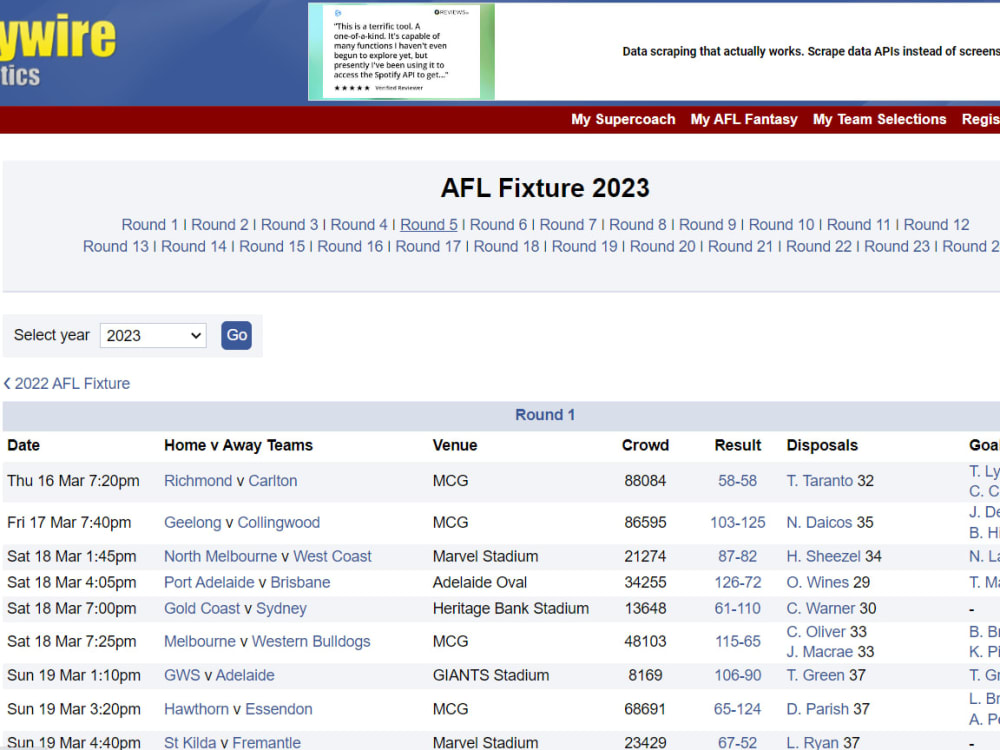Image resolution: width=1000 pixels, height=750 pixels.
Task: Jump to Round 10 link
Action: point(782,224)
